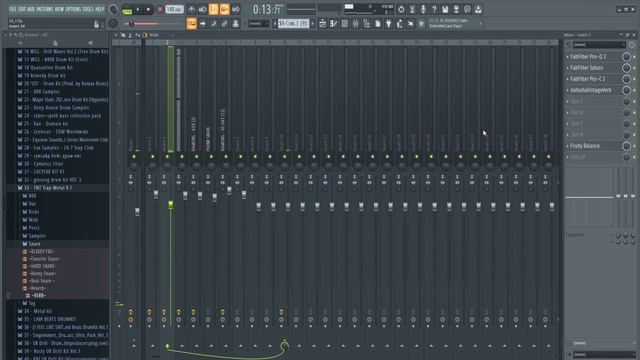Open the snap selector dropdown
This screenshot has height=360, width=640.
pos(258,24)
